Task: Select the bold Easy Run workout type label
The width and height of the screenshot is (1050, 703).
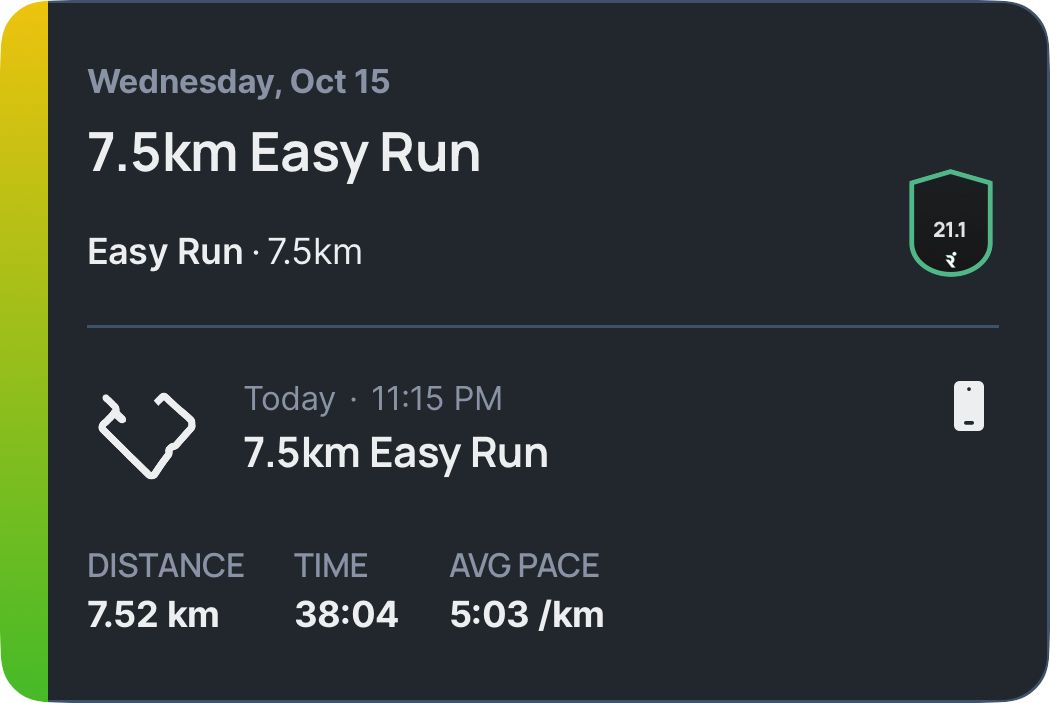Action: point(165,252)
